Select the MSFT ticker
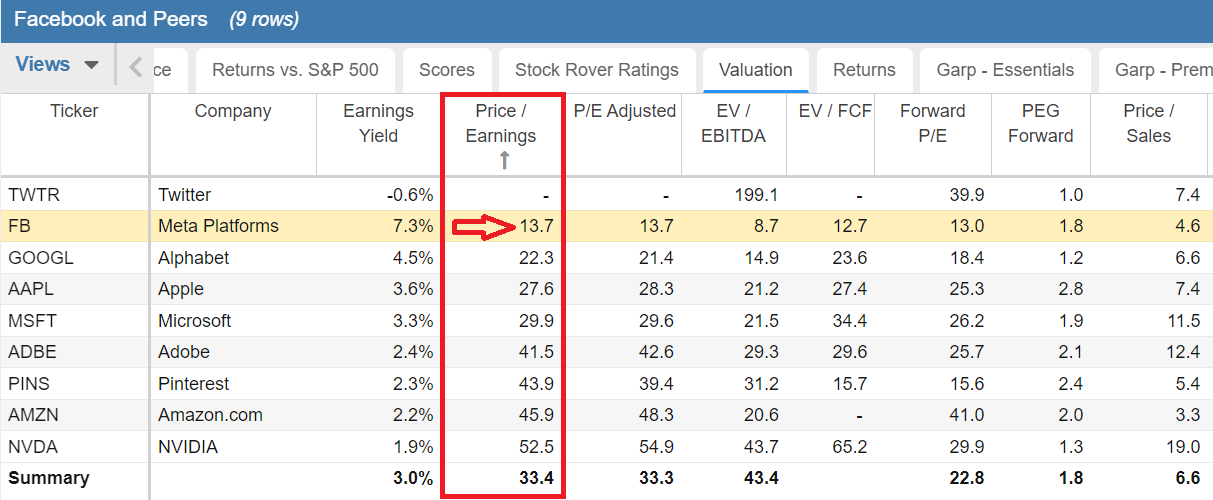Viewport: 1213px width, 500px height. pyautogui.click(x=31, y=321)
